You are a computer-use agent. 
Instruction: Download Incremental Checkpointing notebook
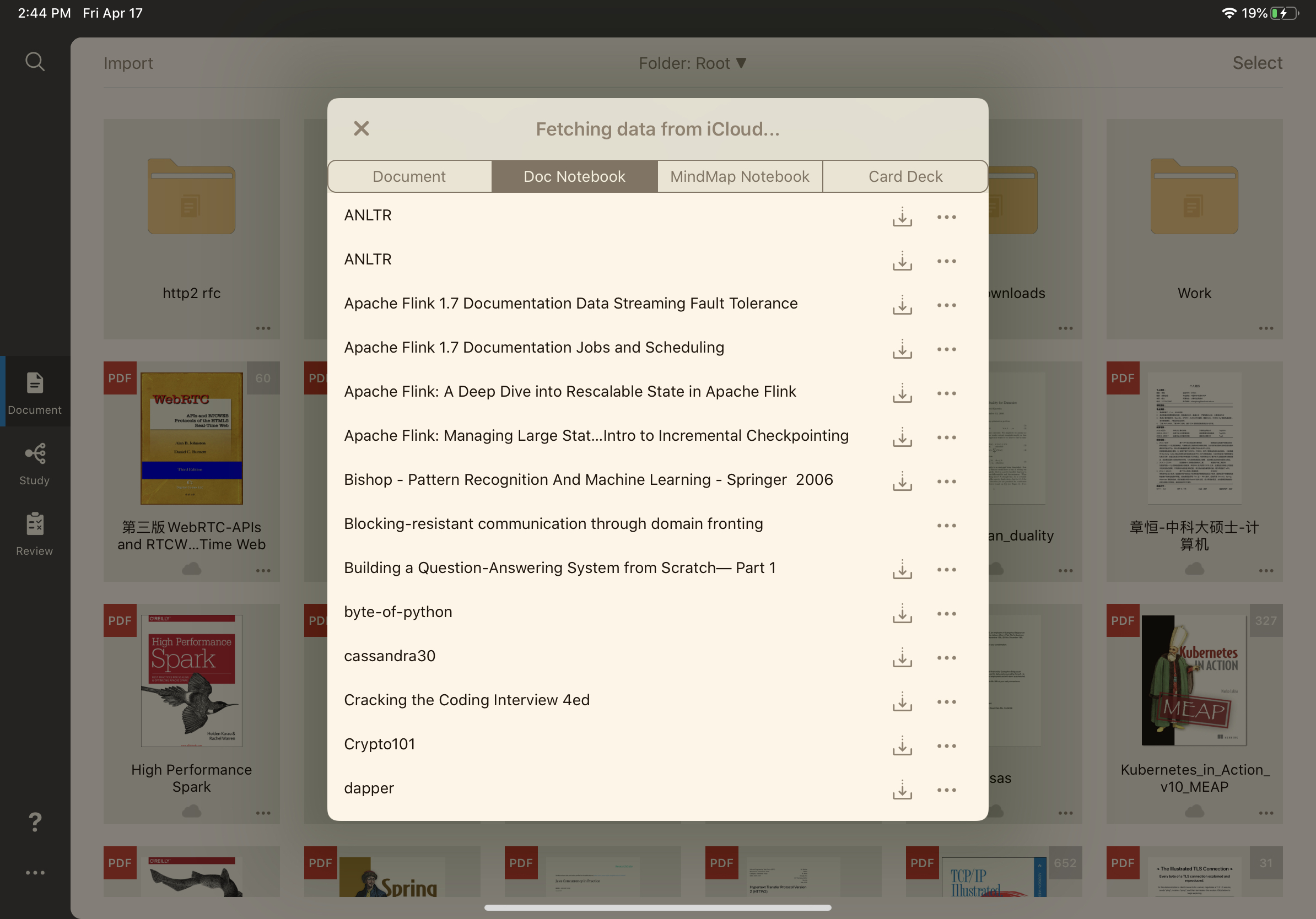[902, 437]
